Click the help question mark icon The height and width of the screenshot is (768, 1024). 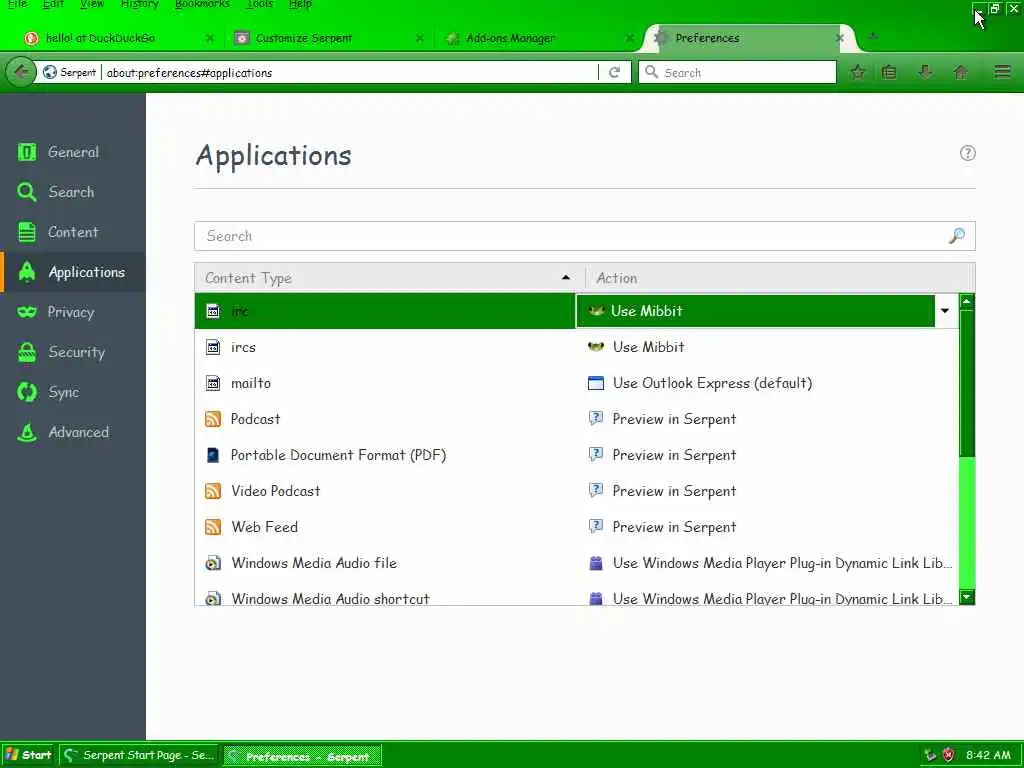tap(967, 153)
